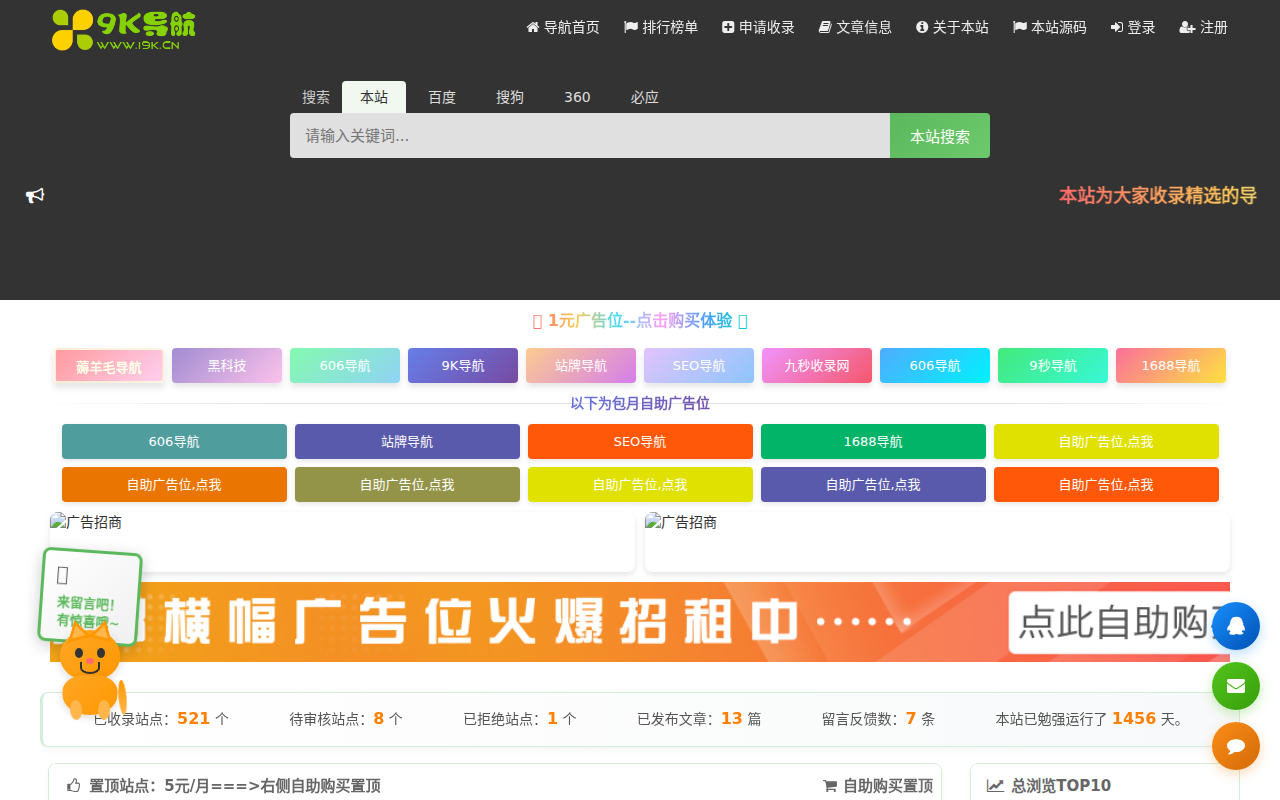Click the notification bell floating icon
The width and height of the screenshot is (1280, 800).
[1236, 626]
